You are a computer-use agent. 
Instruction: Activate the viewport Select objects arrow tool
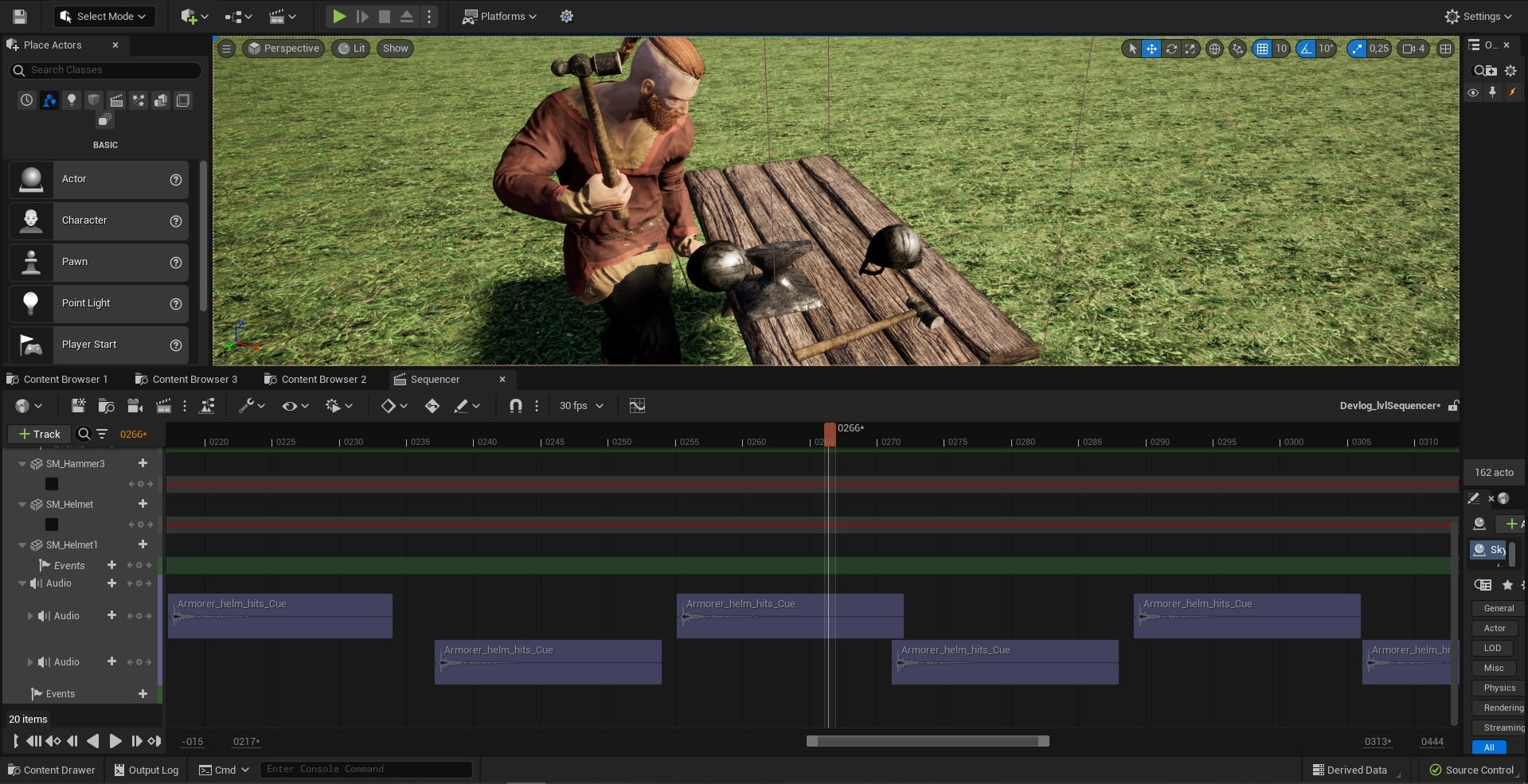(x=1132, y=49)
